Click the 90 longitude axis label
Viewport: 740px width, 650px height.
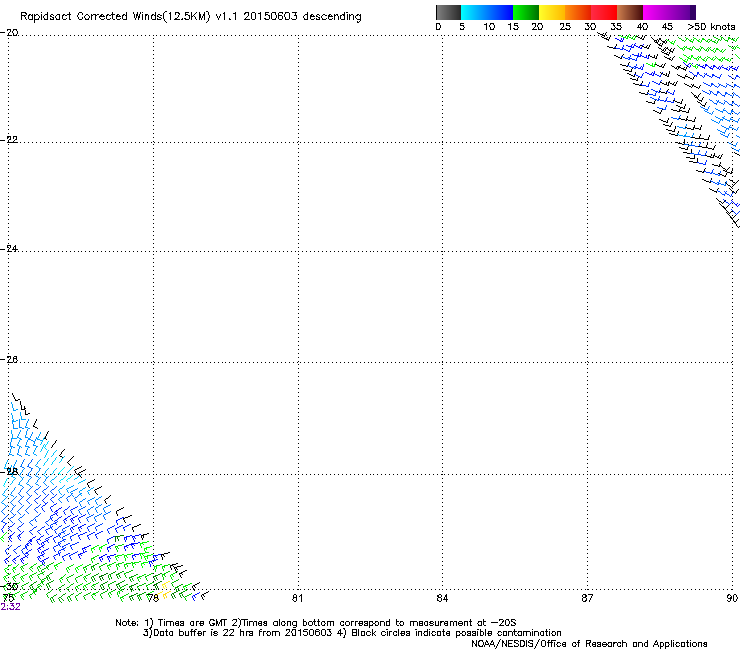(x=732, y=598)
